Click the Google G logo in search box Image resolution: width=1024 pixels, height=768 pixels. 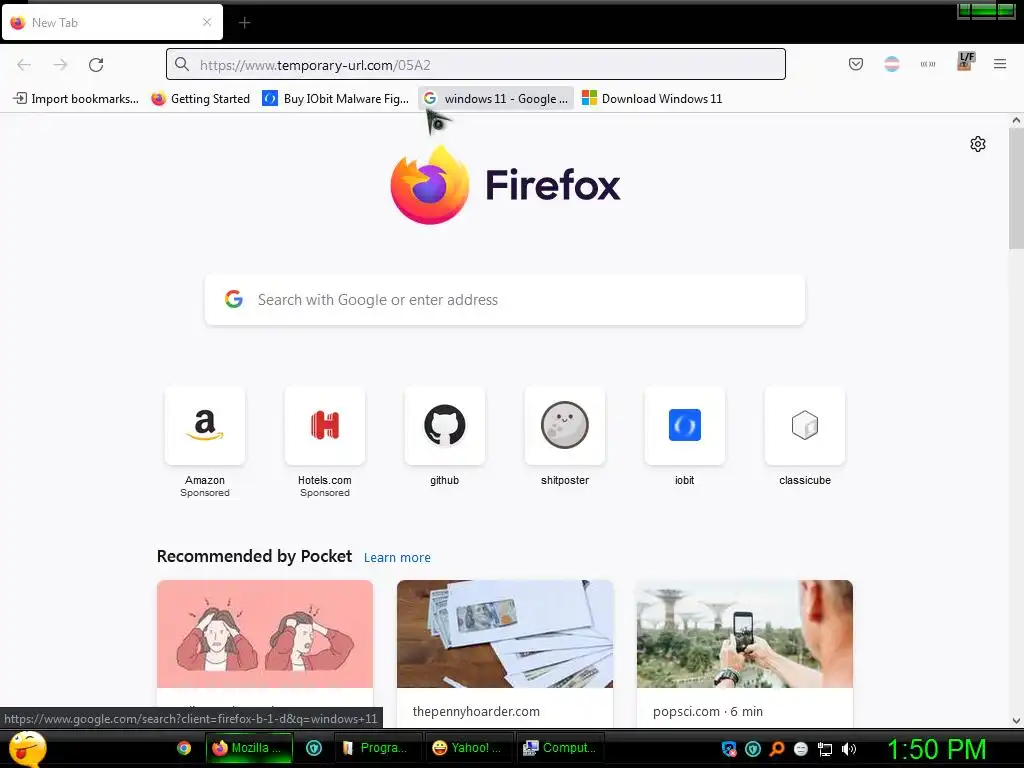[x=234, y=299]
